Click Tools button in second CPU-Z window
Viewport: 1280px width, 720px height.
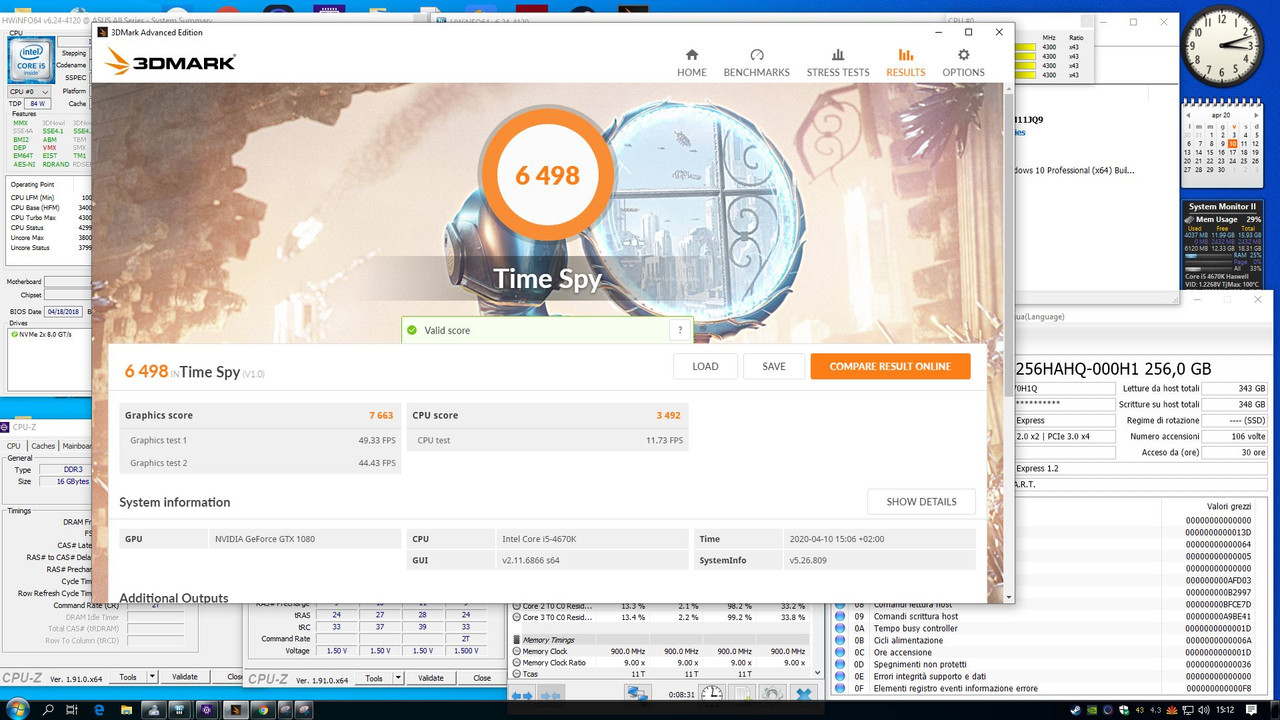pyautogui.click(x=373, y=678)
